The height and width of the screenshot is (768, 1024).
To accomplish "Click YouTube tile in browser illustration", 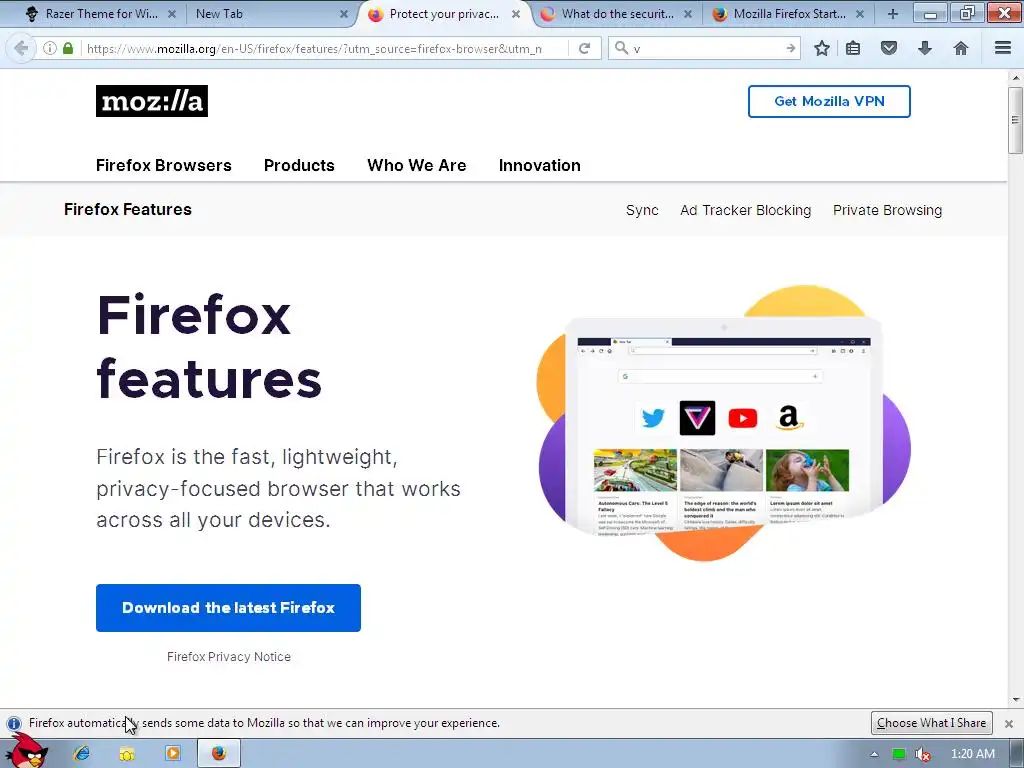I will click(x=743, y=418).
